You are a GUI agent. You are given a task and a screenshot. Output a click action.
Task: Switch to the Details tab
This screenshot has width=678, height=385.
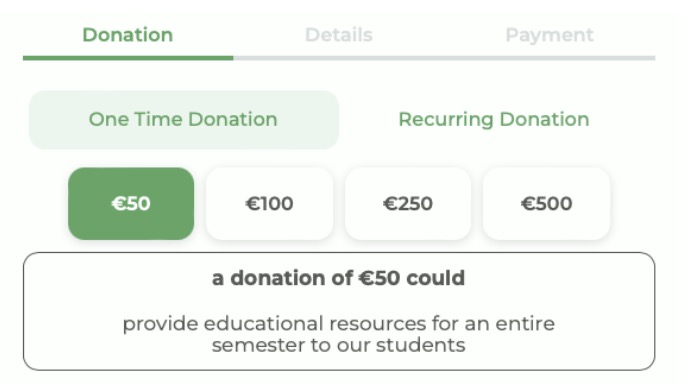tap(339, 35)
